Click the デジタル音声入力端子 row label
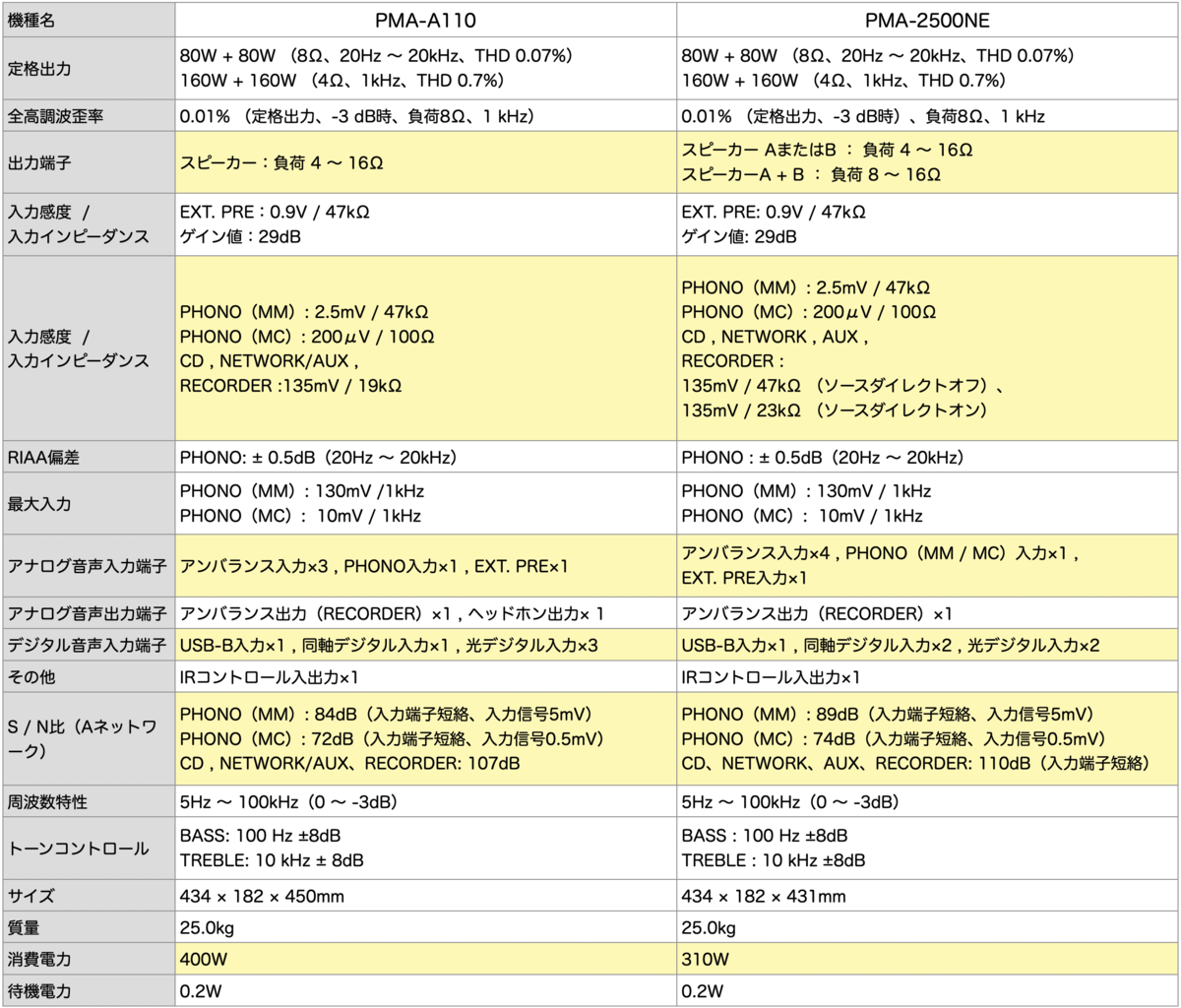The width and height of the screenshot is (1181, 1008). click(x=89, y=646)
